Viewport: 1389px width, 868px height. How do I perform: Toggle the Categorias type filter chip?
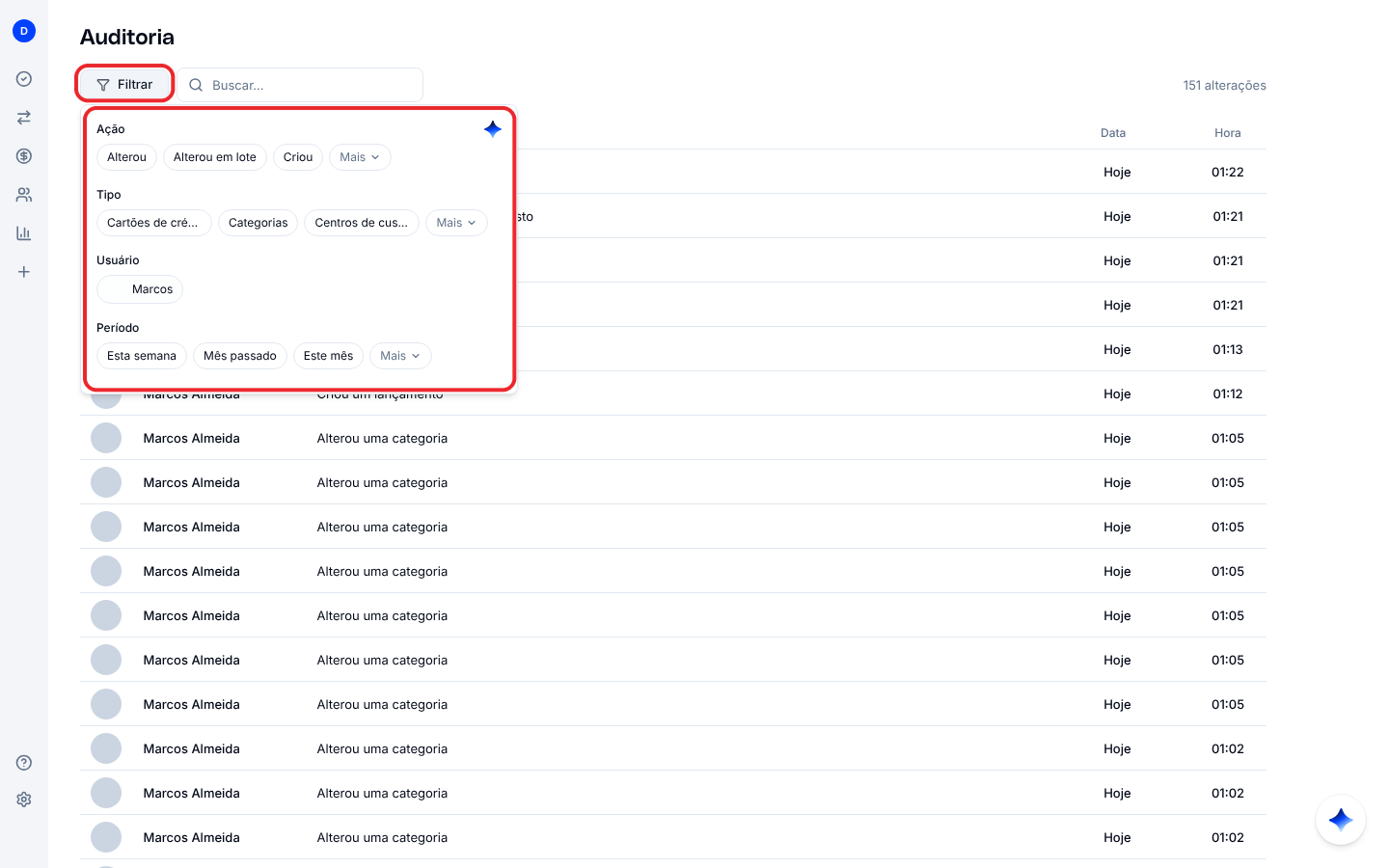tap(259, 223)
